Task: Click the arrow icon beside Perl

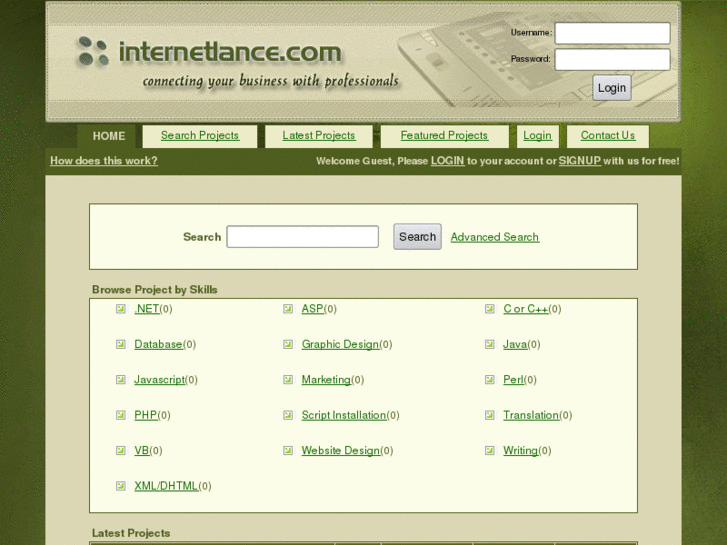Action: [x=490, y=380]
